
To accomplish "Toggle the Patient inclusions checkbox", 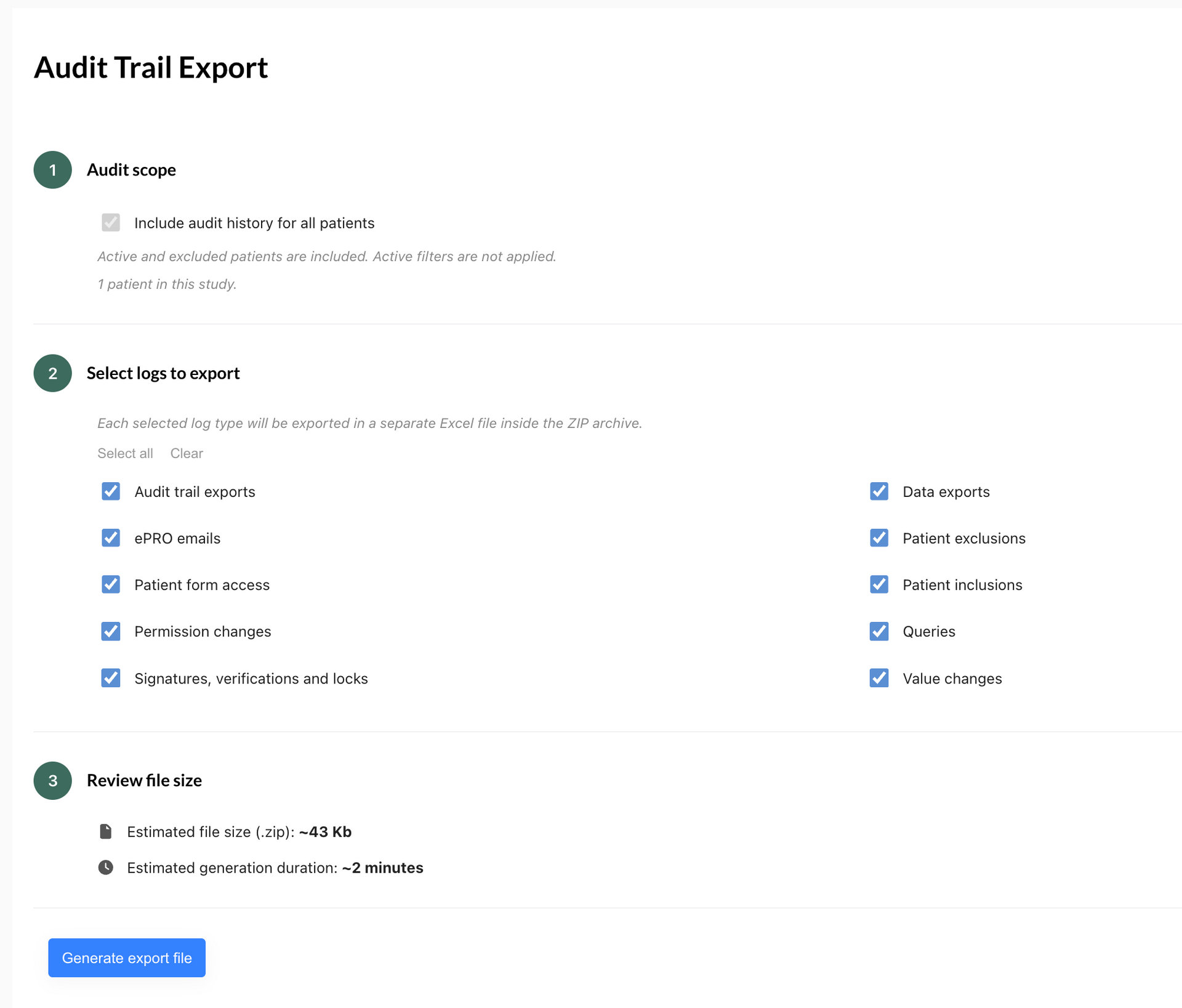I will pyautogui.click(x=879, y=584).
